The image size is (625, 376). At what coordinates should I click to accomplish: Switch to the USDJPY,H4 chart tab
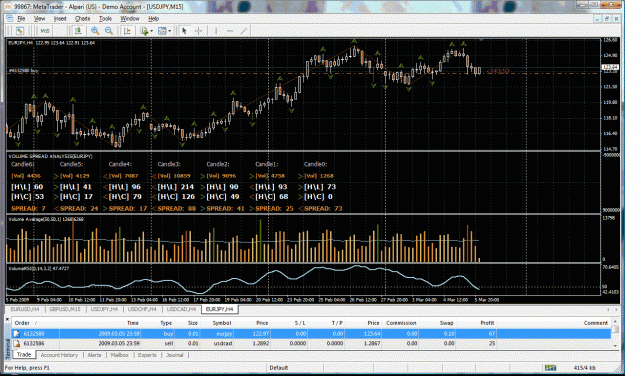click(x=104, y=309)
